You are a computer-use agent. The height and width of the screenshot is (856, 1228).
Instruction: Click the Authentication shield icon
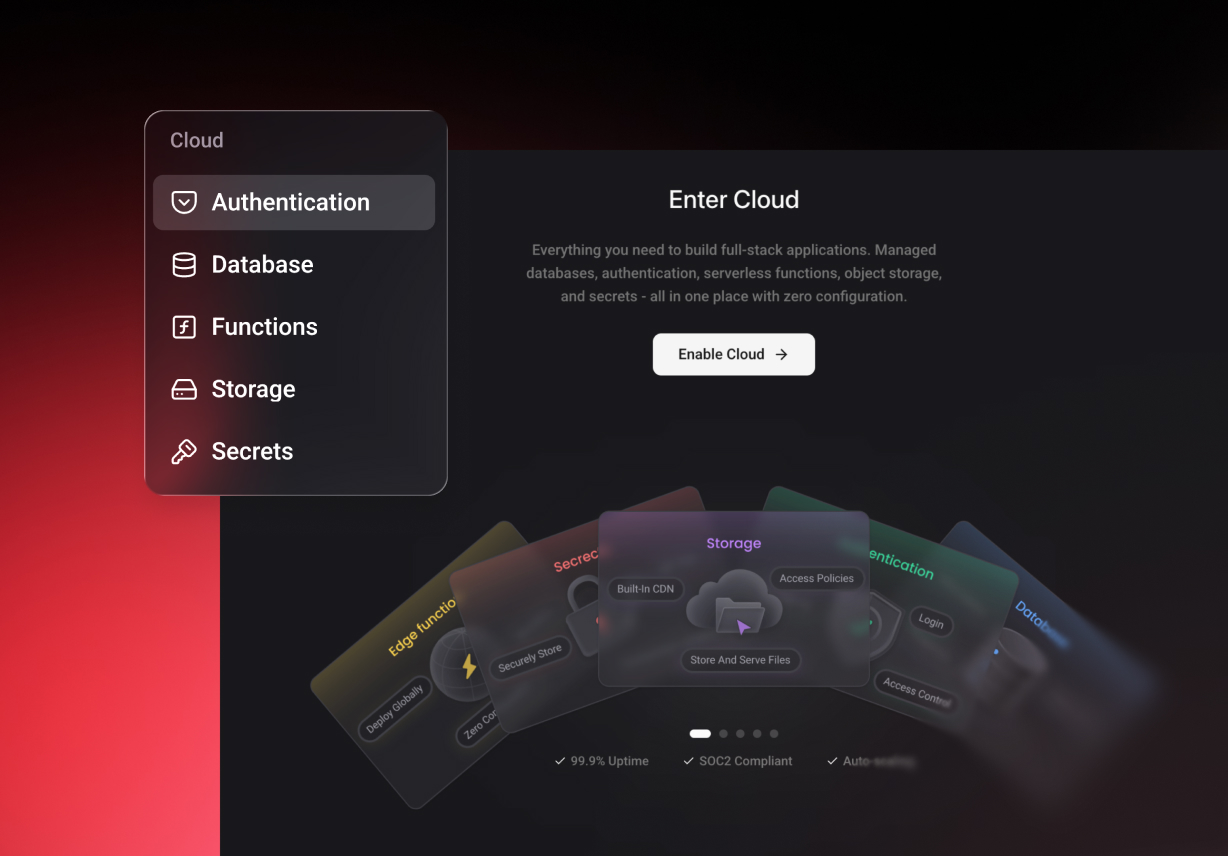(x=184, y=203)
